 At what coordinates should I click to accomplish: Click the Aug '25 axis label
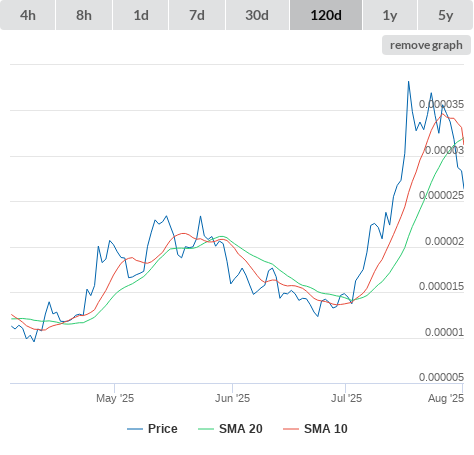446,398
